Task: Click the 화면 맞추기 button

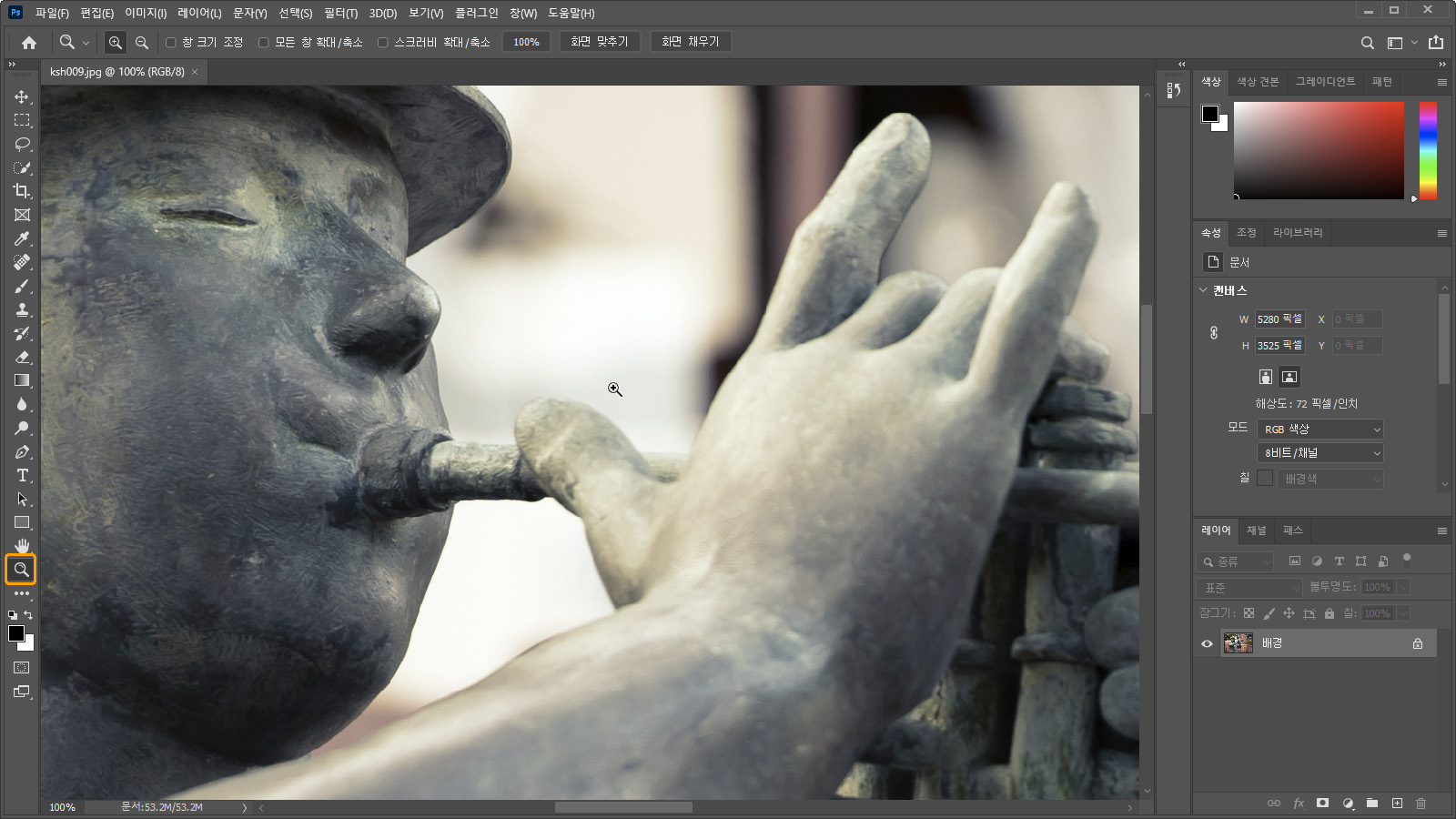Action: tap(600, 42)
